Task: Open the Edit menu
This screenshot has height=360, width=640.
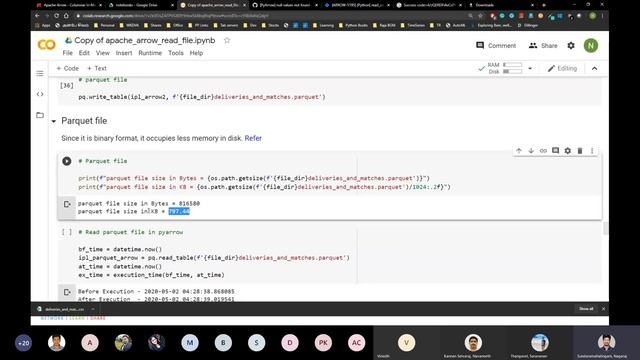Action: pos(84,53)
